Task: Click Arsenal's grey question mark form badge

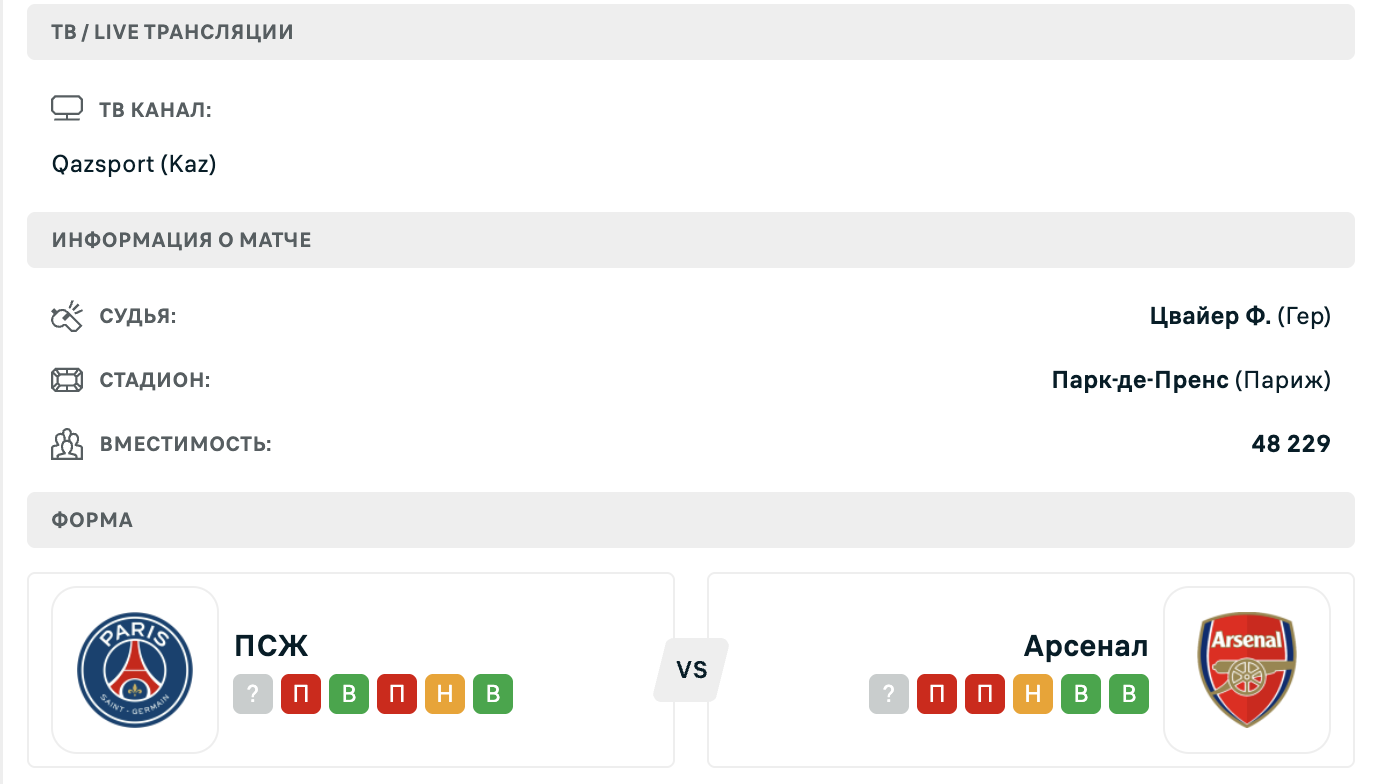Action: 889,694
